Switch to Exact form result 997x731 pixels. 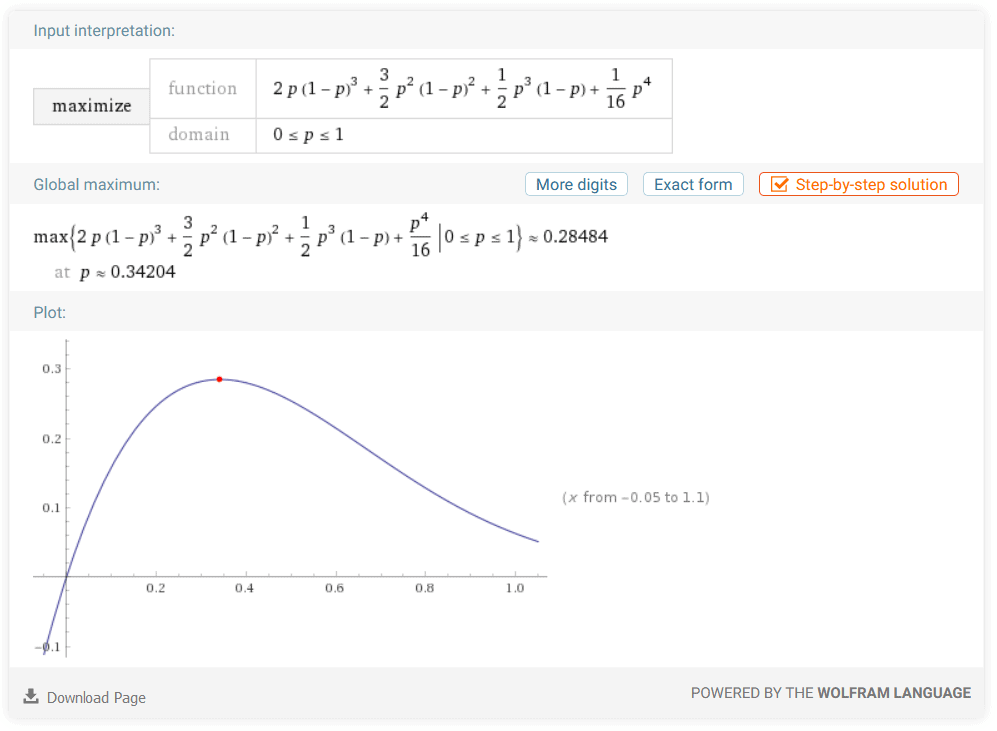693,185
